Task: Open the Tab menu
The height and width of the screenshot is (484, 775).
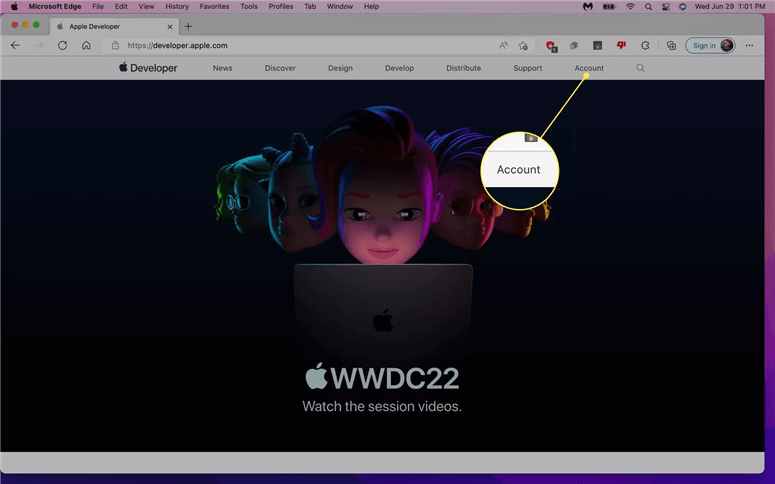Action: click(x=310, y=6)
